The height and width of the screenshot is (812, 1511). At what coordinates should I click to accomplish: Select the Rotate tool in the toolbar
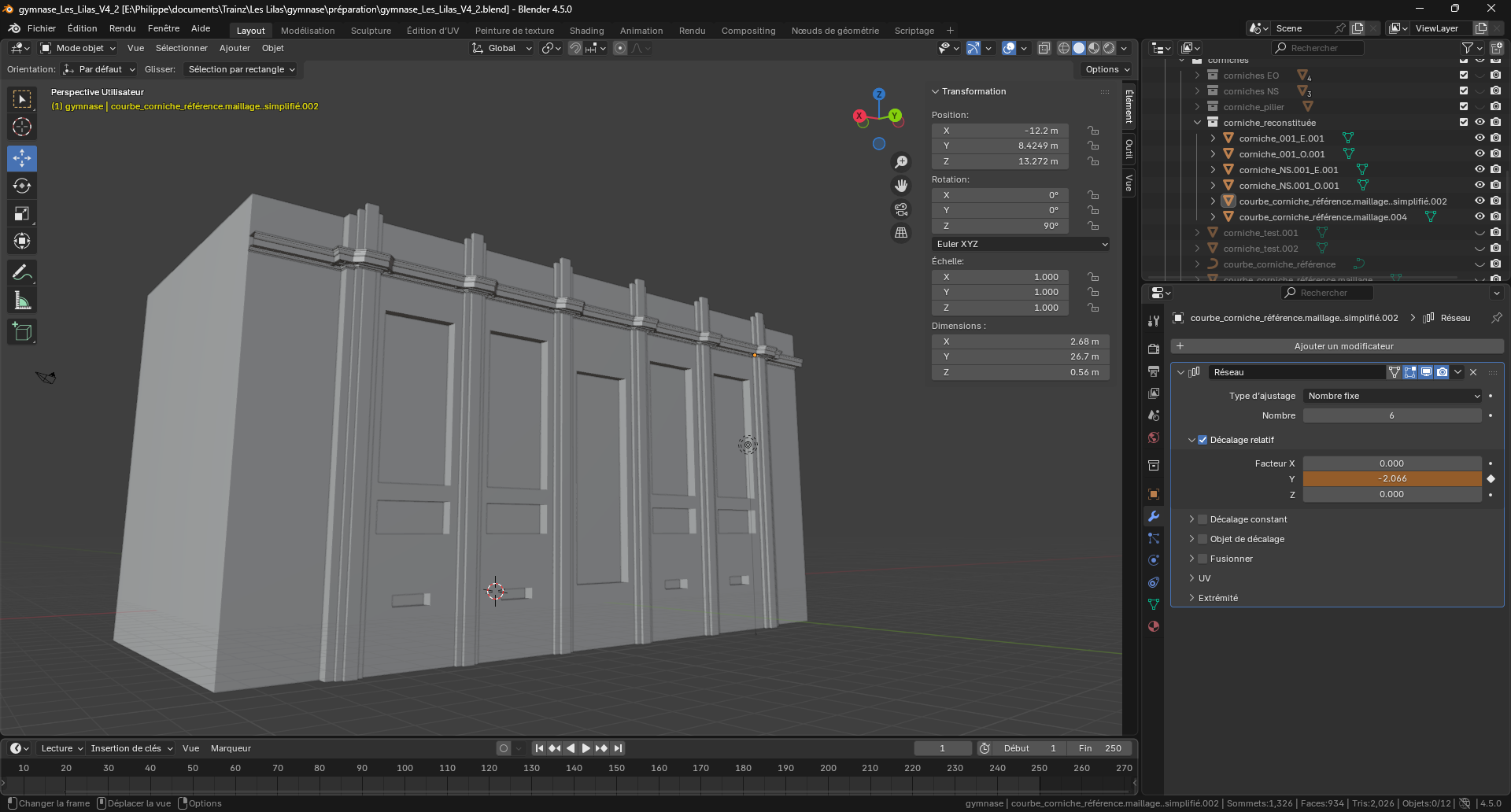click(22, 186)
